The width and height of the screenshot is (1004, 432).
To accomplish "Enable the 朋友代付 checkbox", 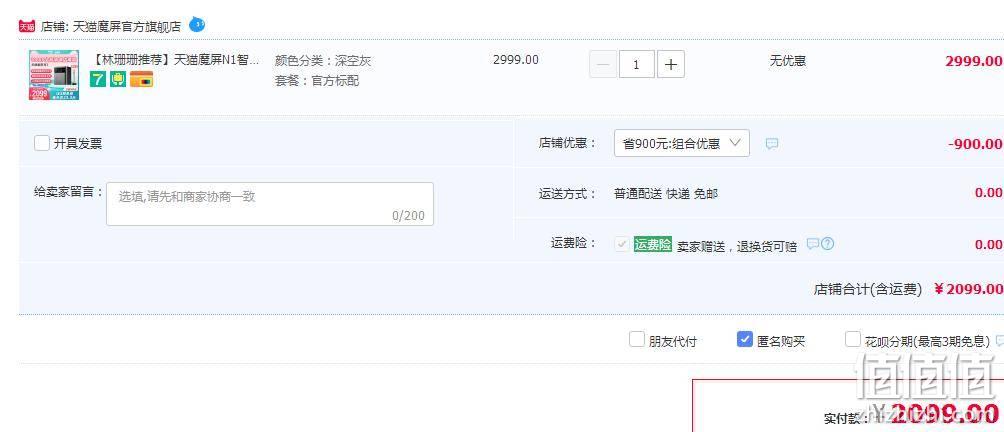I will pyautogui.click(x=636, y=339).
